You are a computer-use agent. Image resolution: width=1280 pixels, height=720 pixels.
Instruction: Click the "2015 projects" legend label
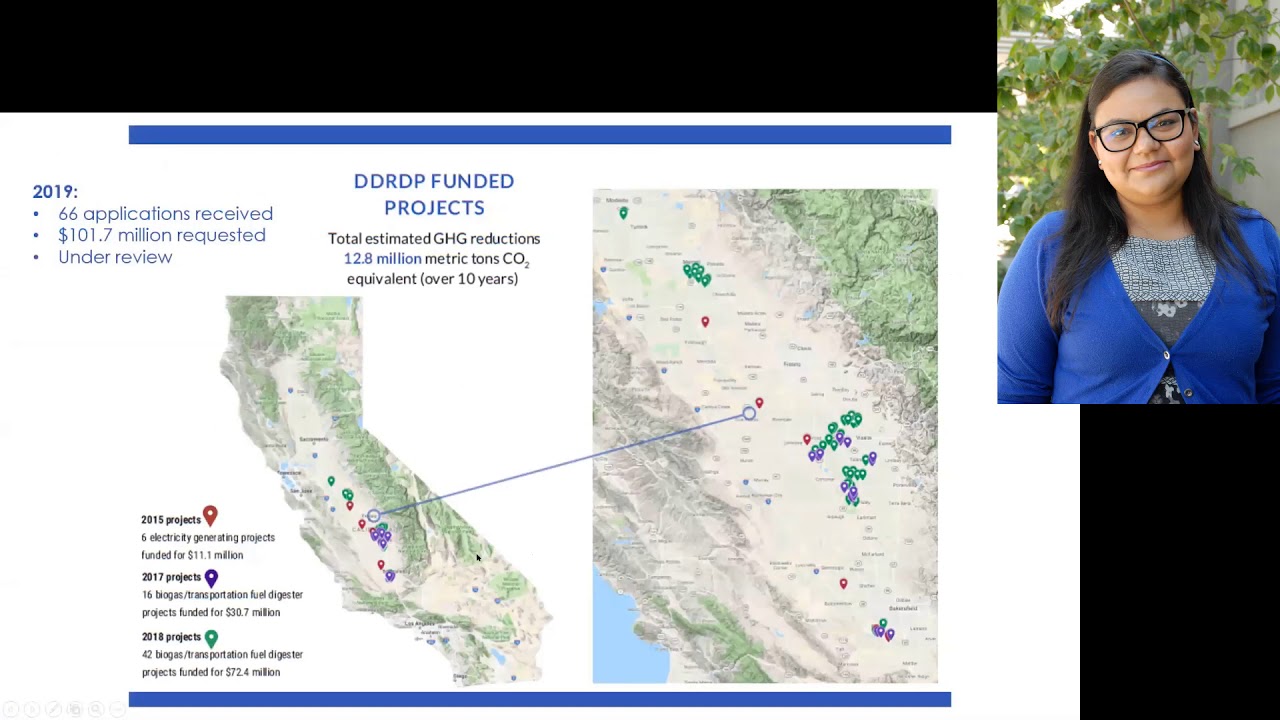[171, 520]
